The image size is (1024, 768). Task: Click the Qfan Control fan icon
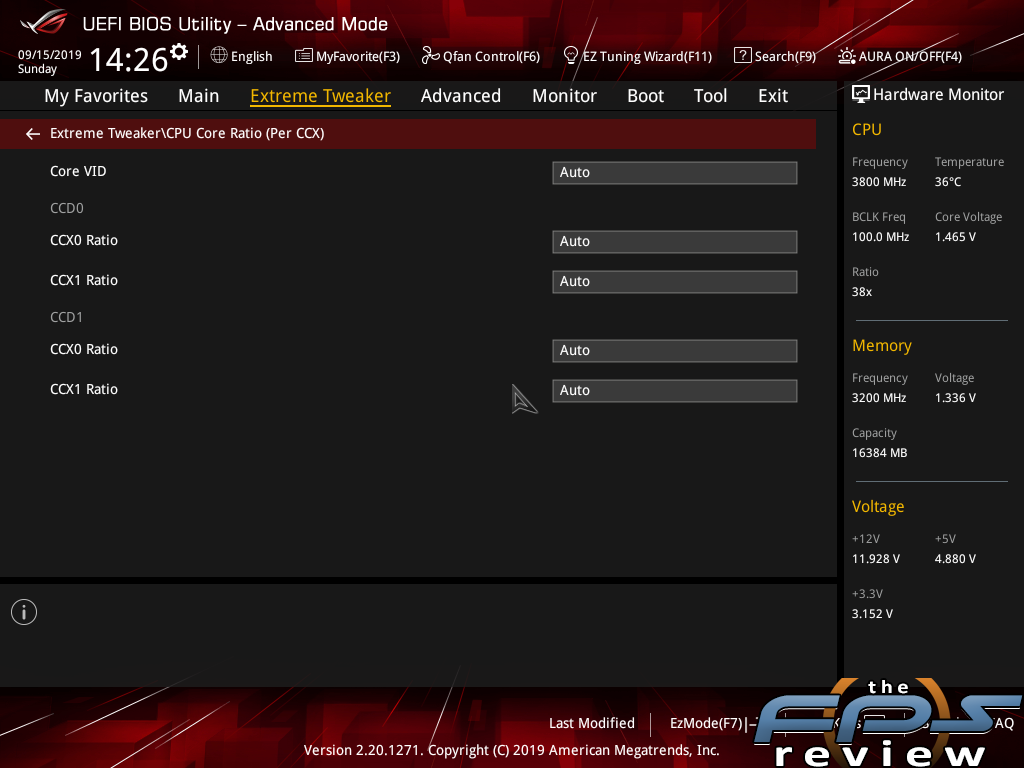coord(430,56)
